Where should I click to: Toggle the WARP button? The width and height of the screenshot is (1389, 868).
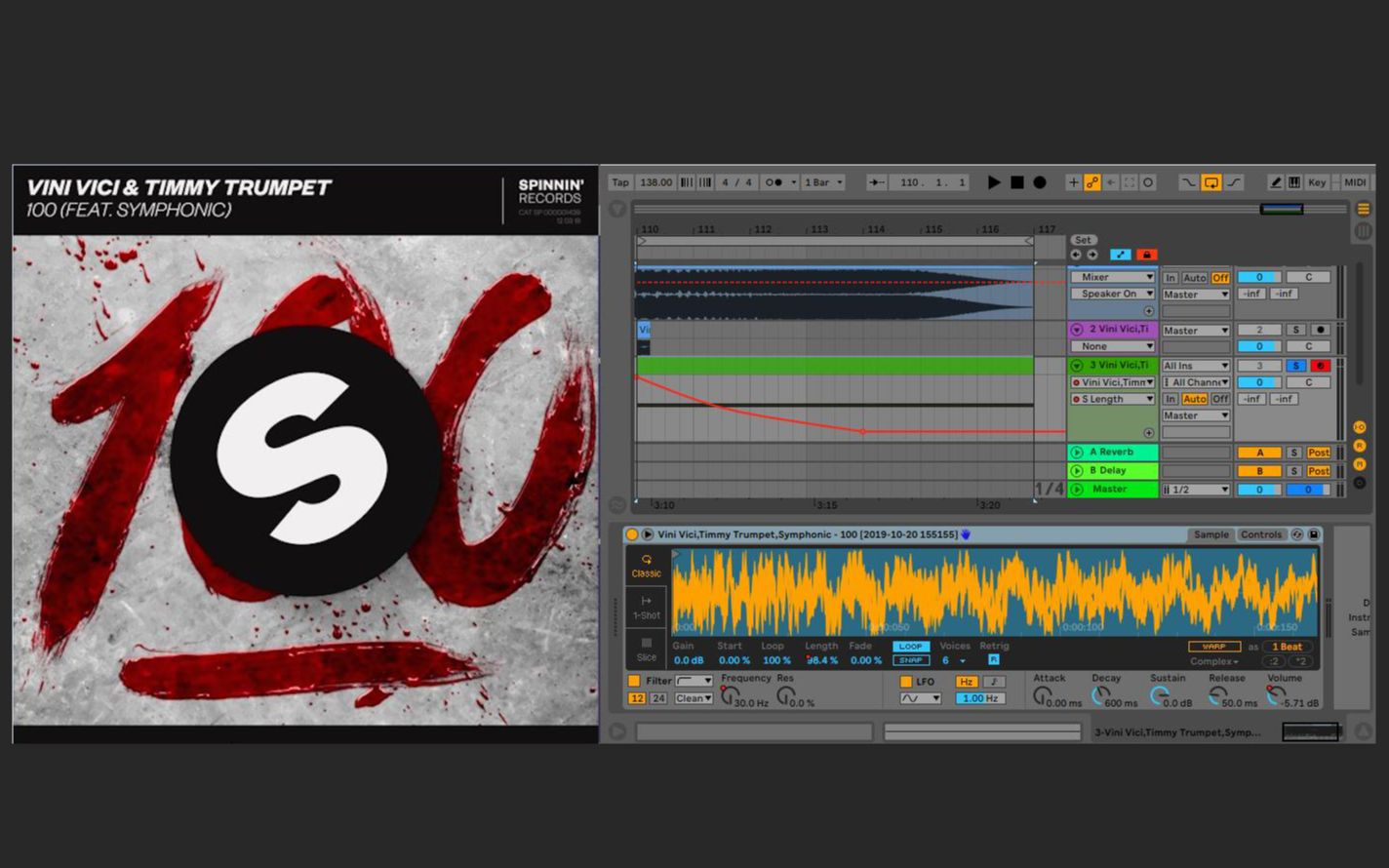[x=1214, y=647]
